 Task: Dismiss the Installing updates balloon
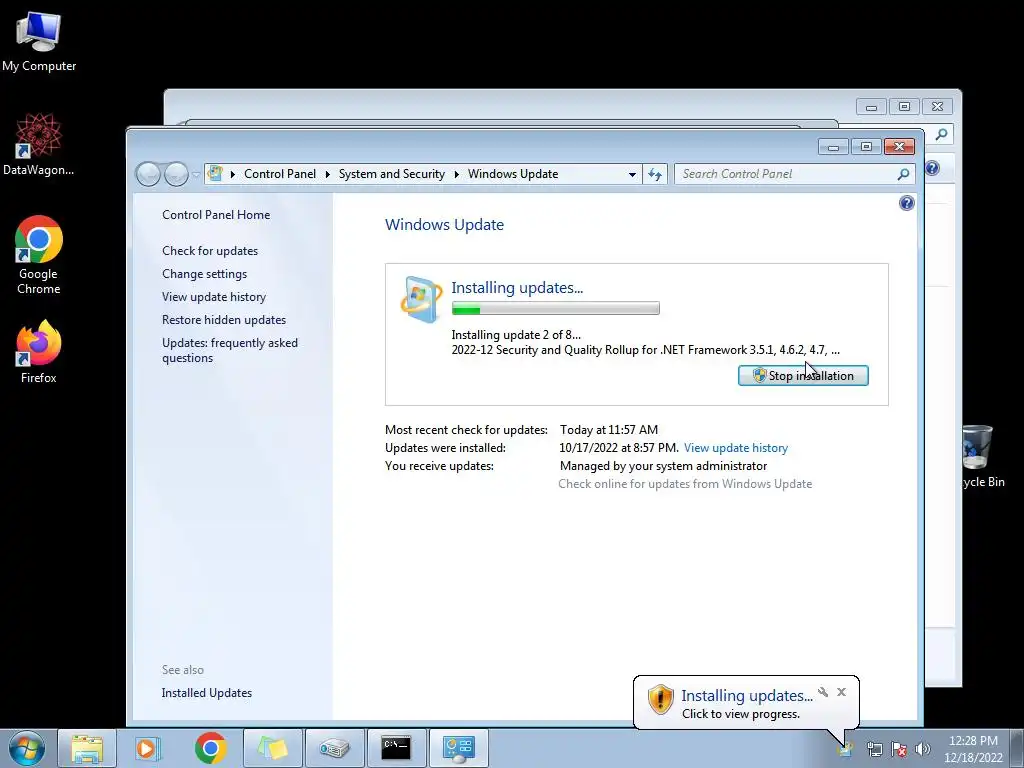[841, 692]
